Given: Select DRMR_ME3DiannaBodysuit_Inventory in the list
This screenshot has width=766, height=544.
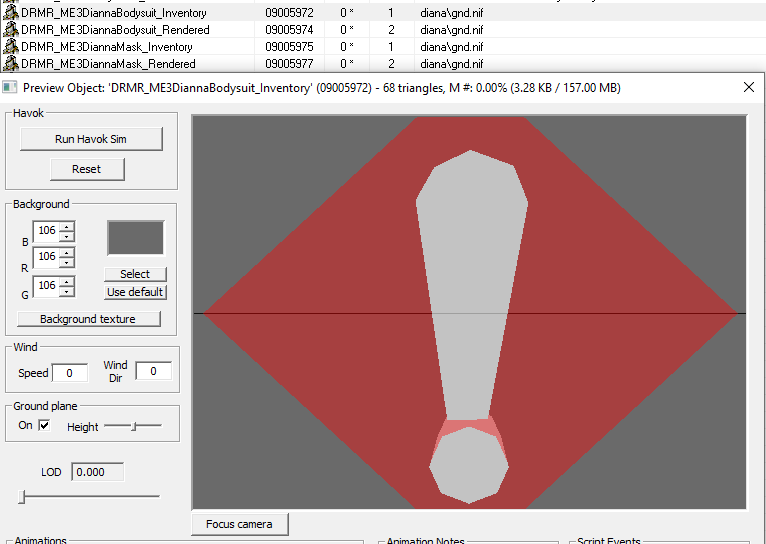Looking at the screenshot, I should click(x=113, y=13).
